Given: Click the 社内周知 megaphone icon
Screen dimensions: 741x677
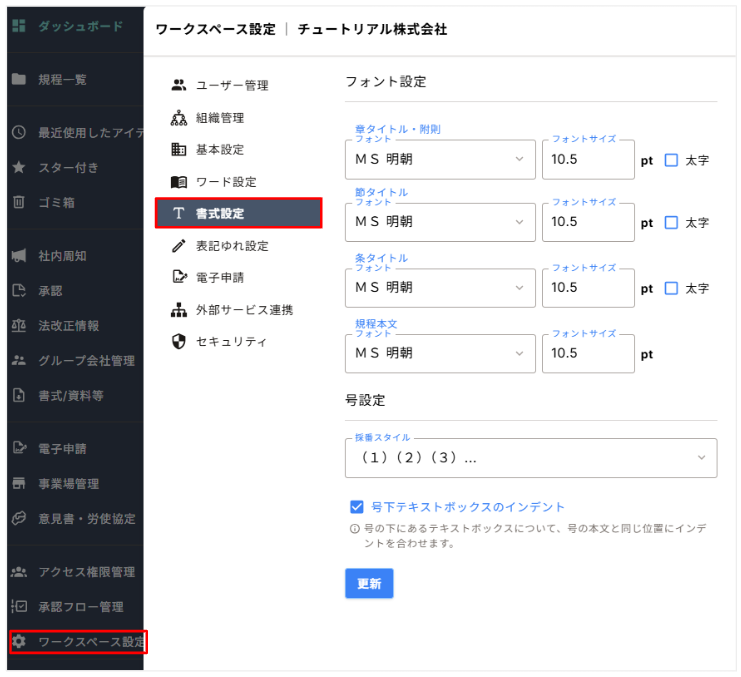Looking at the screenshot, I should pyautogui.click(x=18, y=256).
